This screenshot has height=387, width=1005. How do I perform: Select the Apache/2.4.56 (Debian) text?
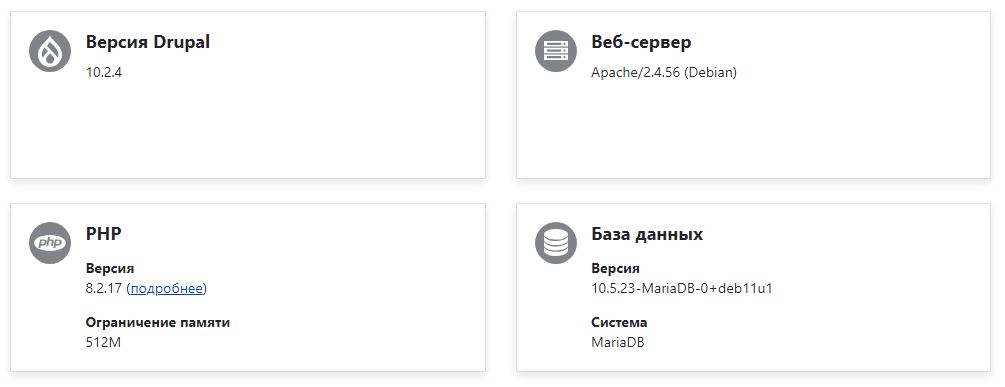click(664, 72)
